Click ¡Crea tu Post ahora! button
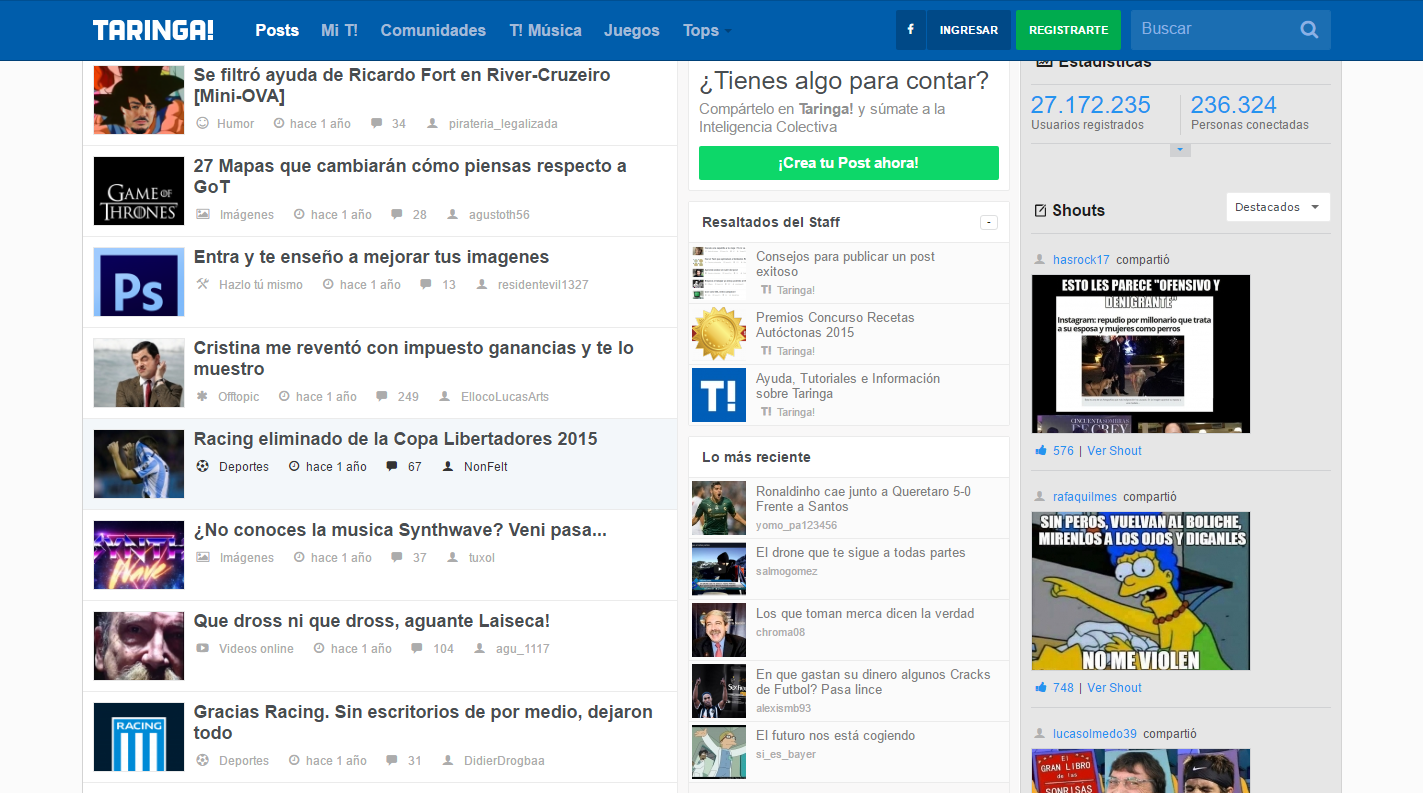 [x=848, y=163]
